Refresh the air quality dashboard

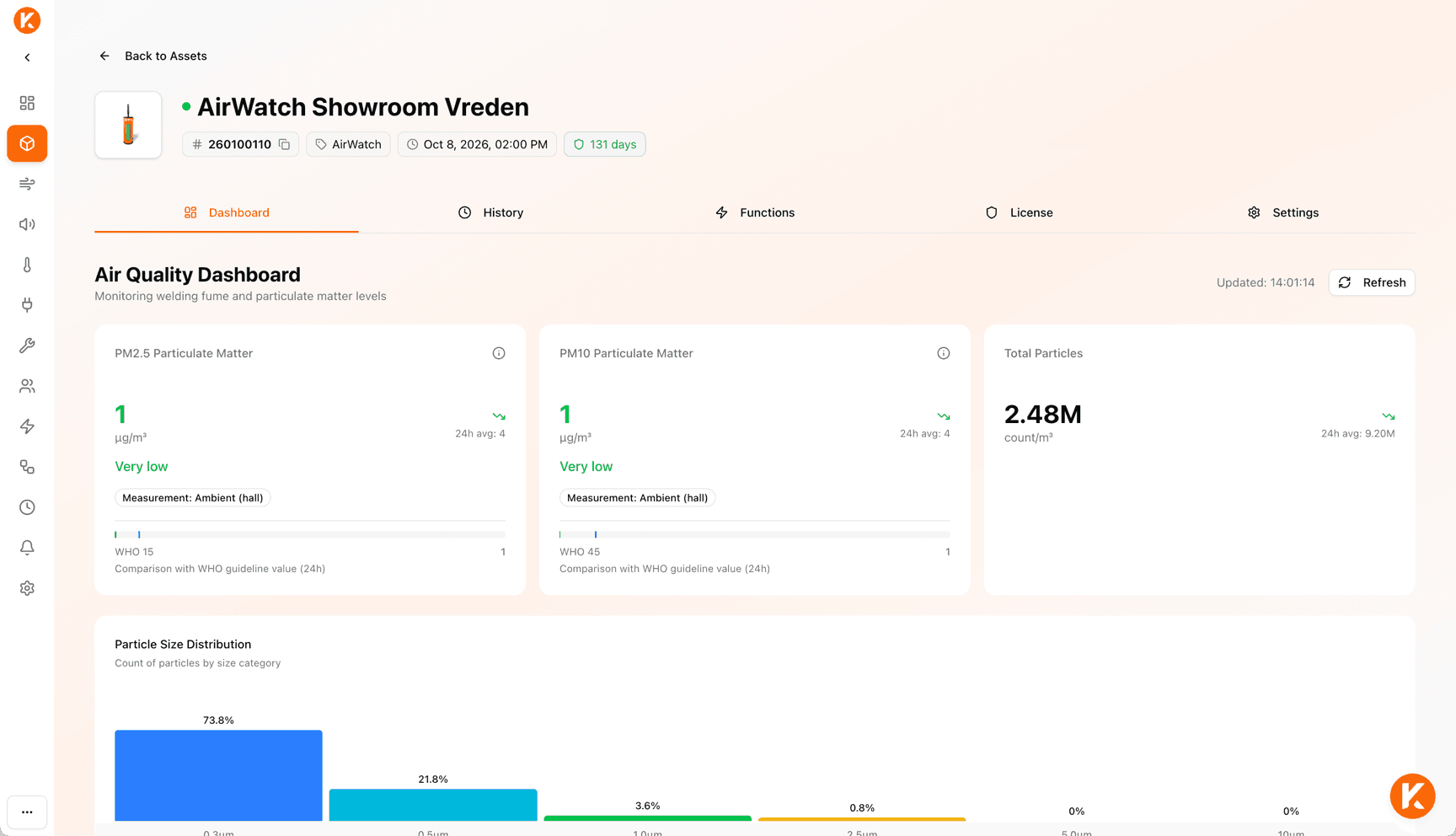coord(1372,282)
